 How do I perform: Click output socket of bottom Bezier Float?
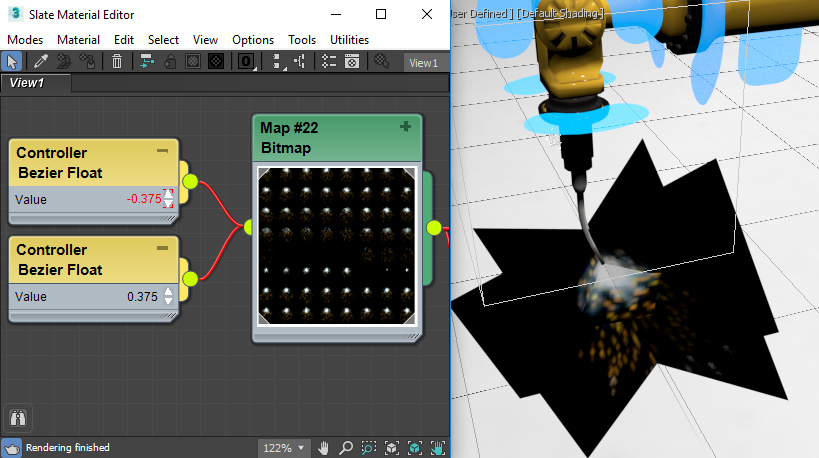[190, 279]
